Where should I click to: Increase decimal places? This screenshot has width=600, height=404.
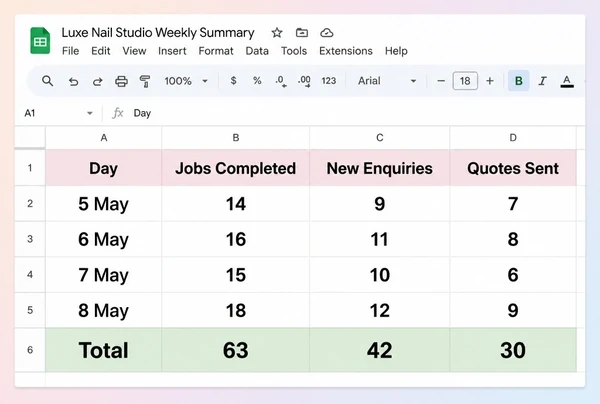(x=304, y=81)
